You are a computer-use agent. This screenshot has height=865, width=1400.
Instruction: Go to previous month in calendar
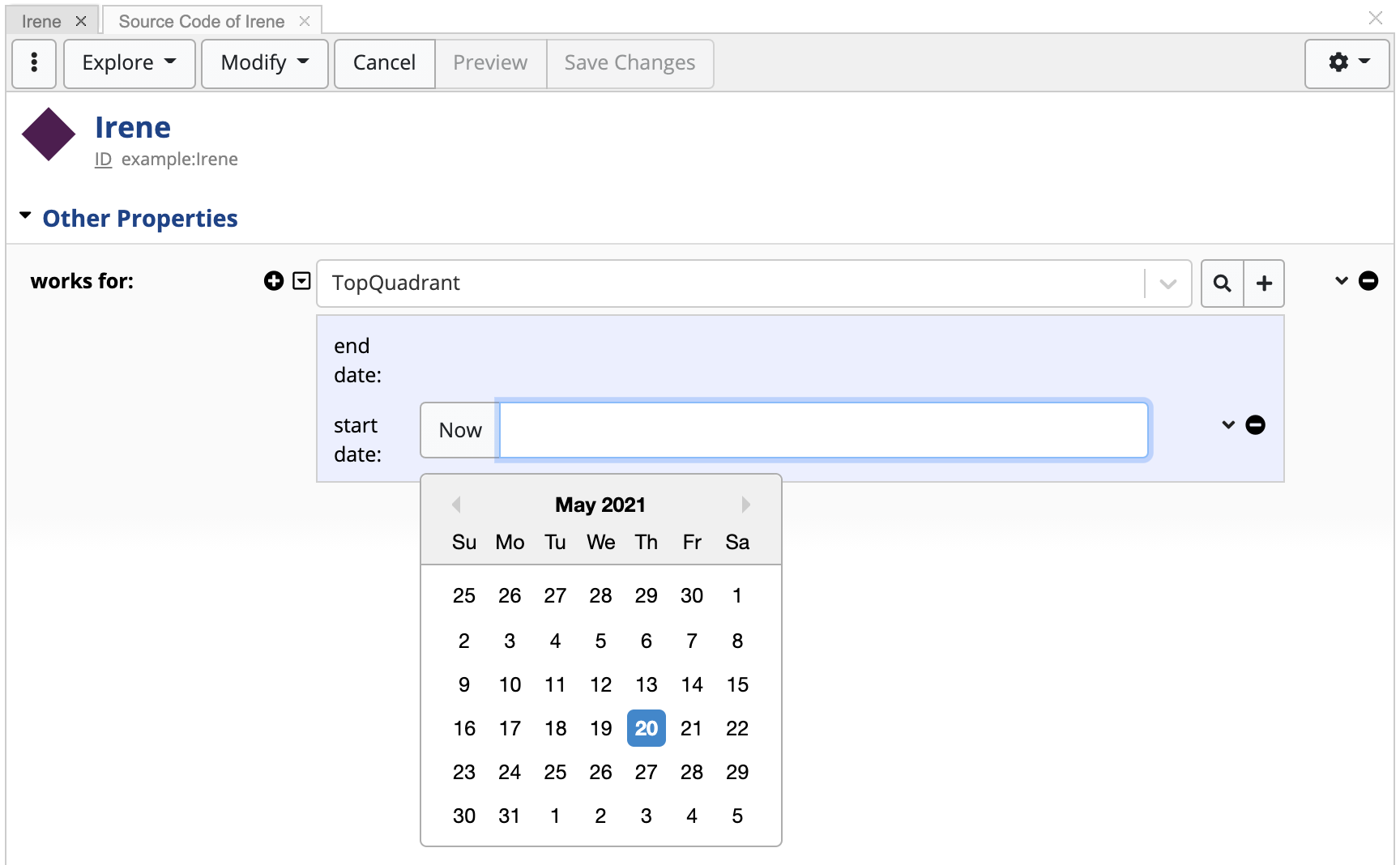click(456, 505)
